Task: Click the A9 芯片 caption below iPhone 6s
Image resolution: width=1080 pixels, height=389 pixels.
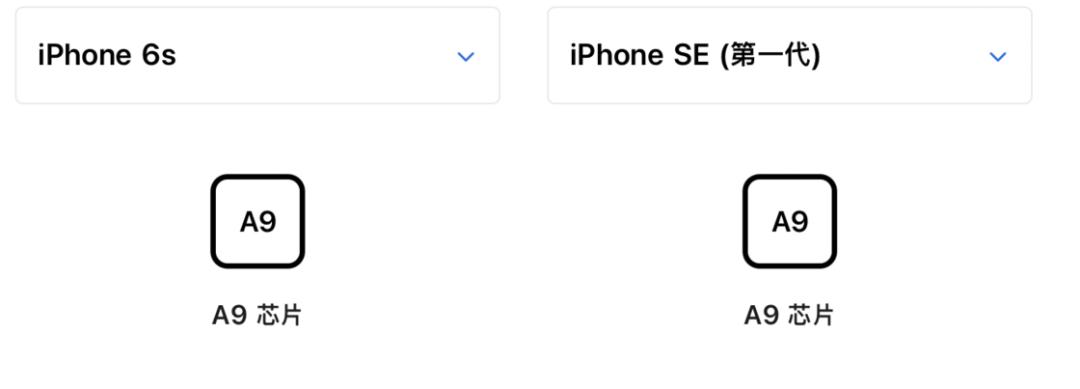Action: pos(257,315)
